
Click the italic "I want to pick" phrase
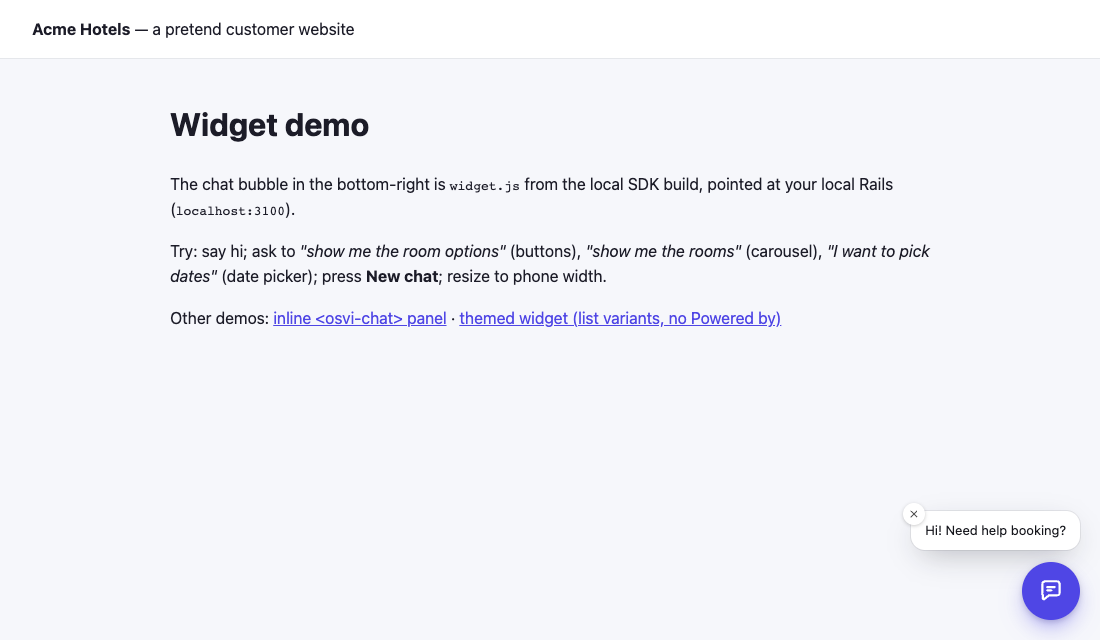coord(878,251)
